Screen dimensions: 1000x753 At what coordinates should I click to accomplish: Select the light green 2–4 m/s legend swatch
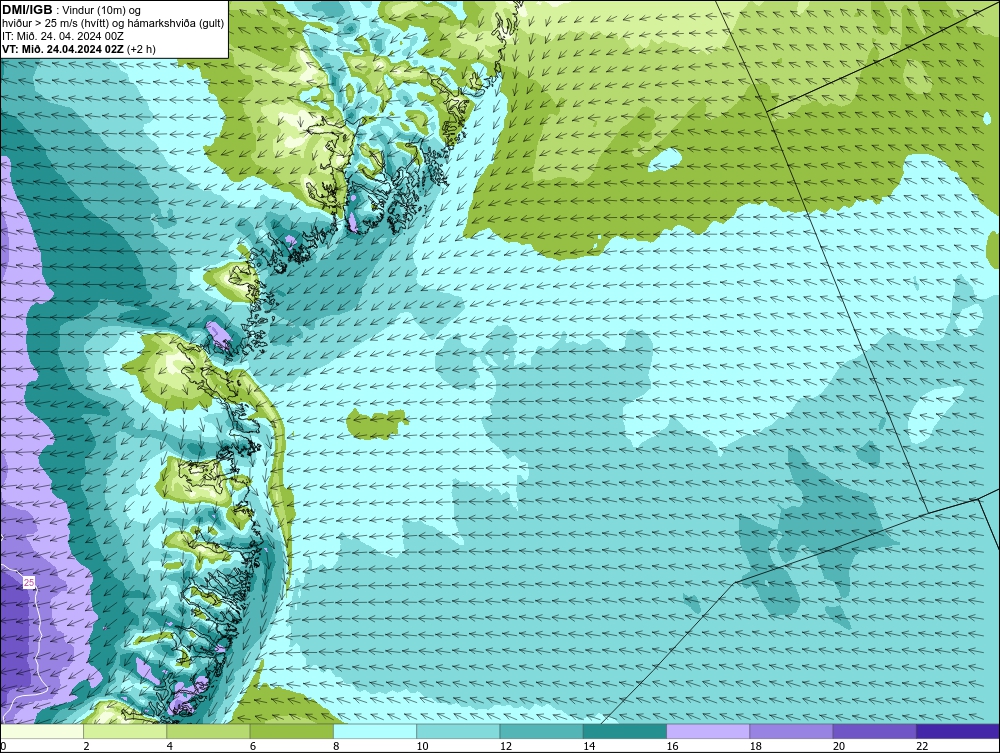pos(125,731)
